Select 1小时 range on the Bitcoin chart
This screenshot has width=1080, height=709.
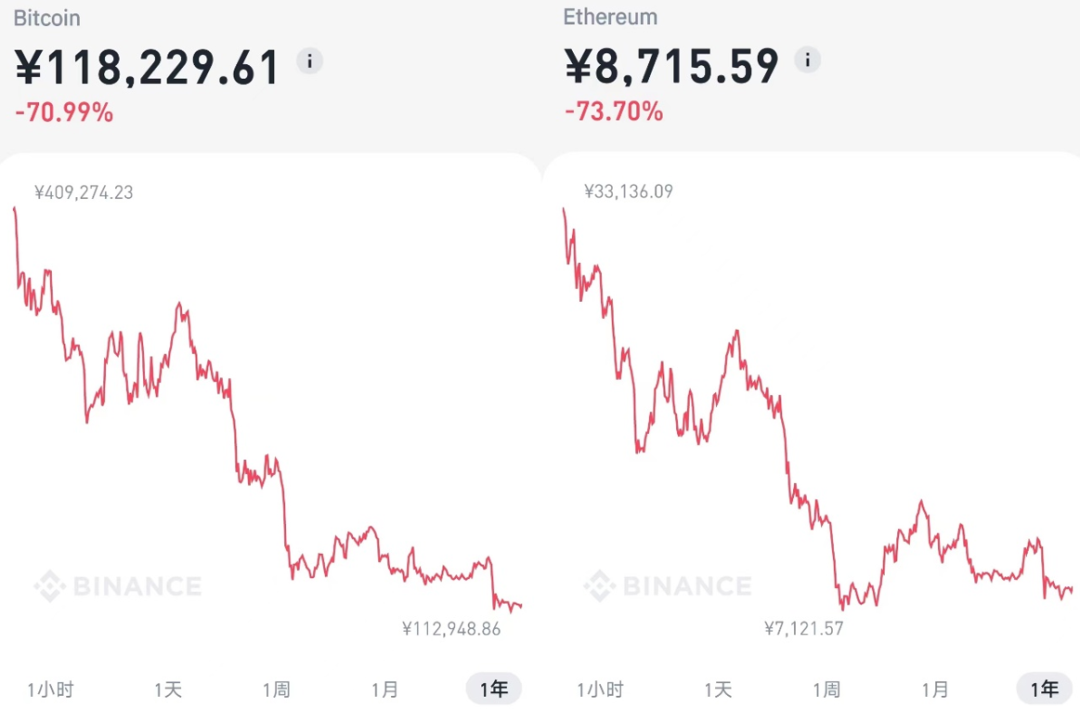pos(50,689)
